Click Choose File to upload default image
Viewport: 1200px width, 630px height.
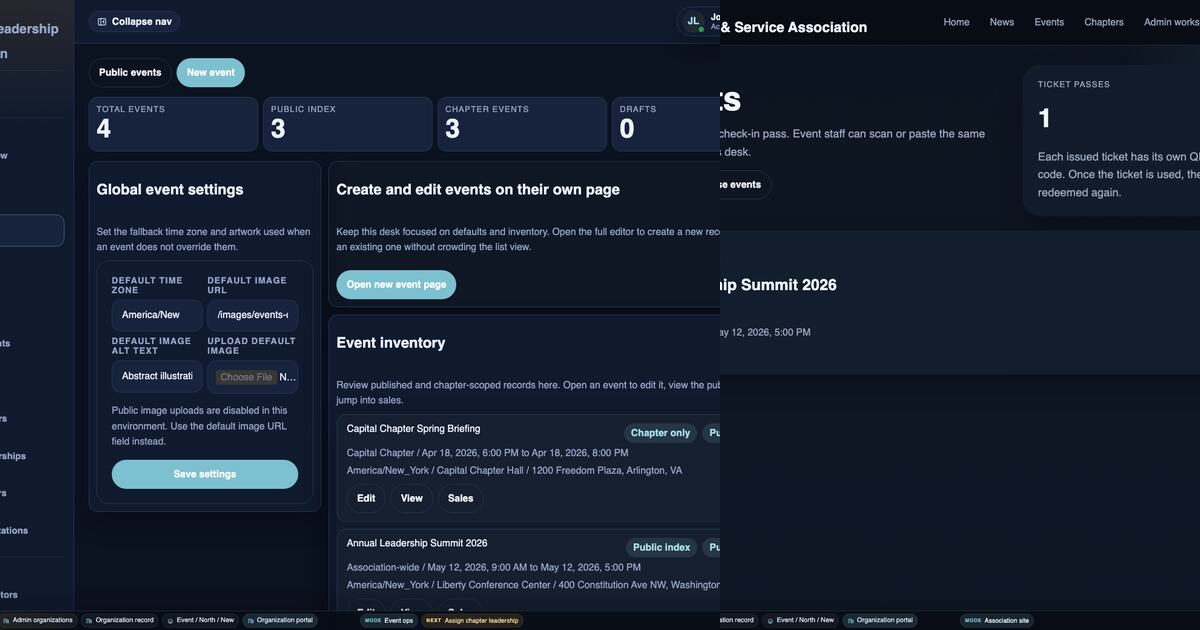click(x=246, y=377)
